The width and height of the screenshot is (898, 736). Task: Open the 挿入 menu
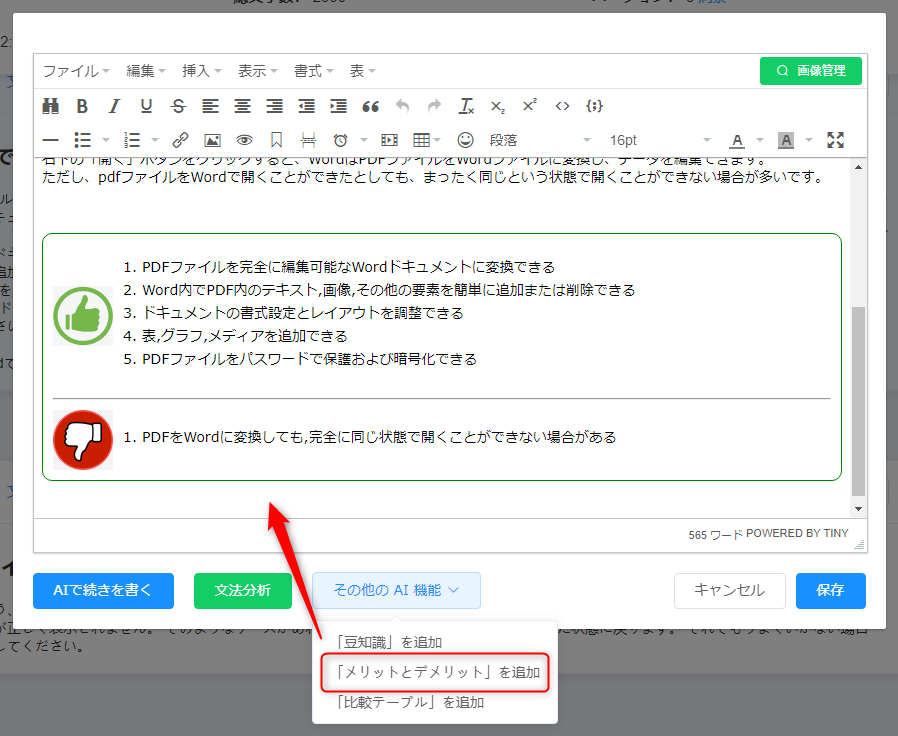coord(202,71)
